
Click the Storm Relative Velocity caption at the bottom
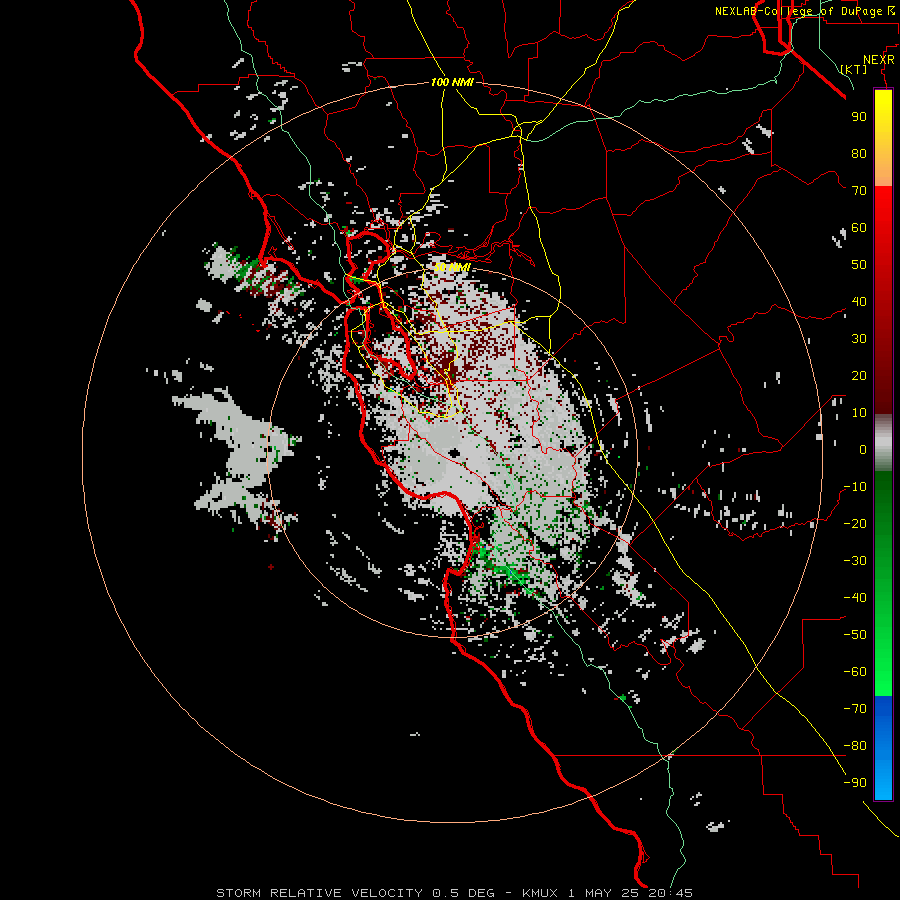coord(454,893)
